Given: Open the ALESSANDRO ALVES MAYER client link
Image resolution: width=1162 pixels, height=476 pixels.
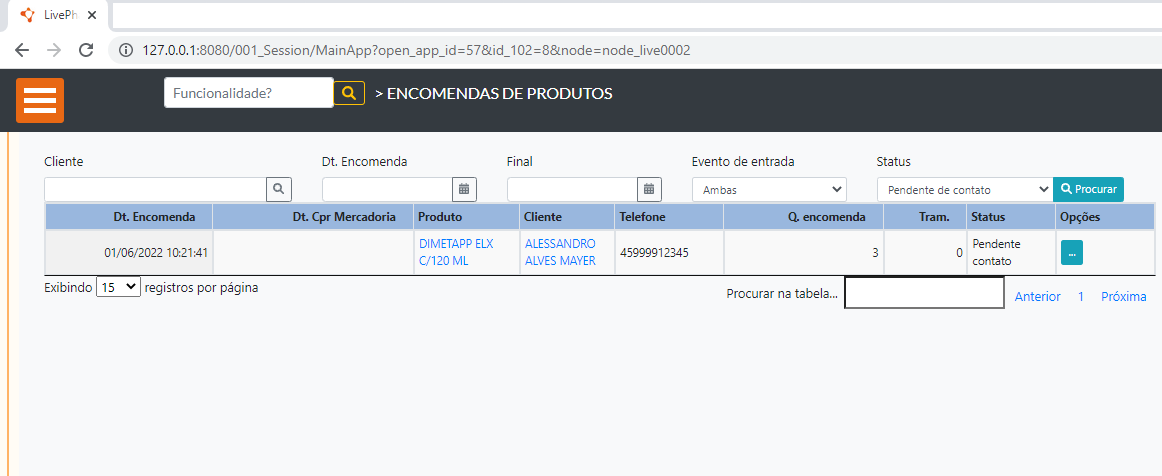Looking at the screenshot, I should click(560, 252).
